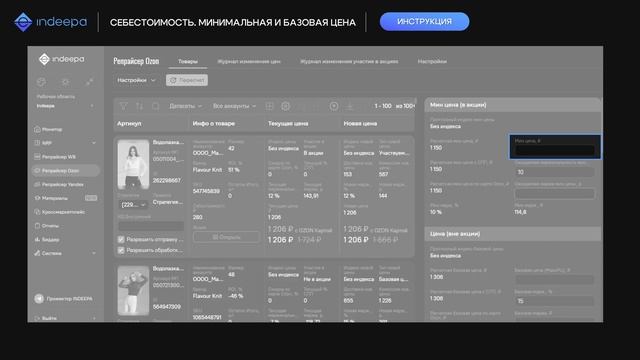640x360 pixels.
Task: Click the gray field above Разрешить отправку checkbox
Action: [151, 227]
